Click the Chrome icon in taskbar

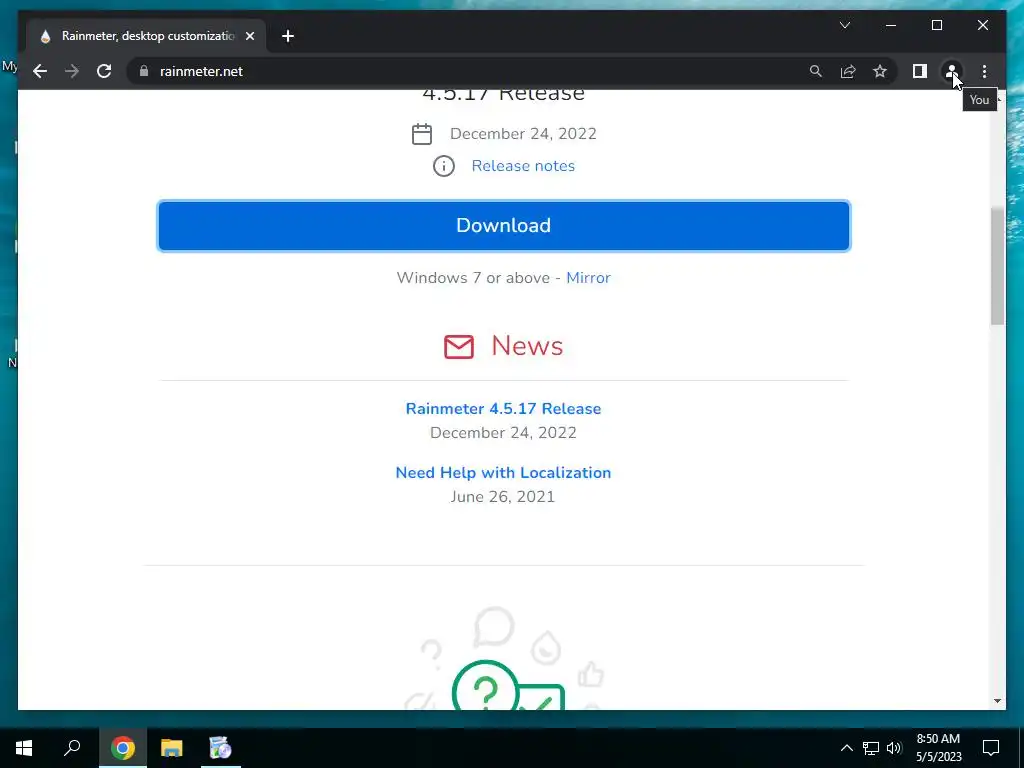tap(123, 748)
